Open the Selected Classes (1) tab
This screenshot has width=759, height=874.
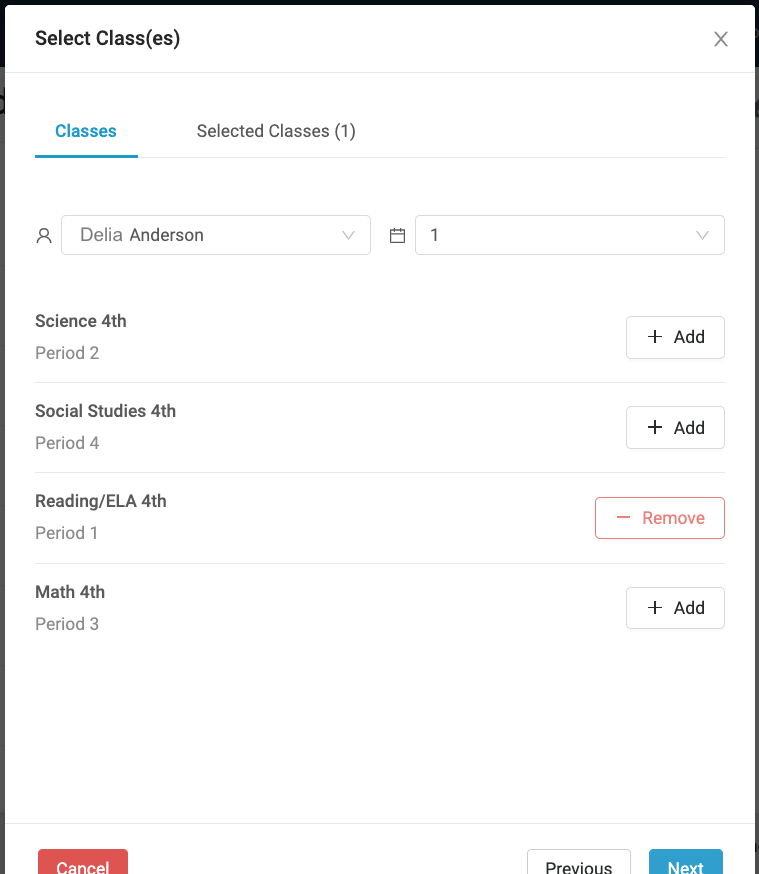[x=276, y=131]
